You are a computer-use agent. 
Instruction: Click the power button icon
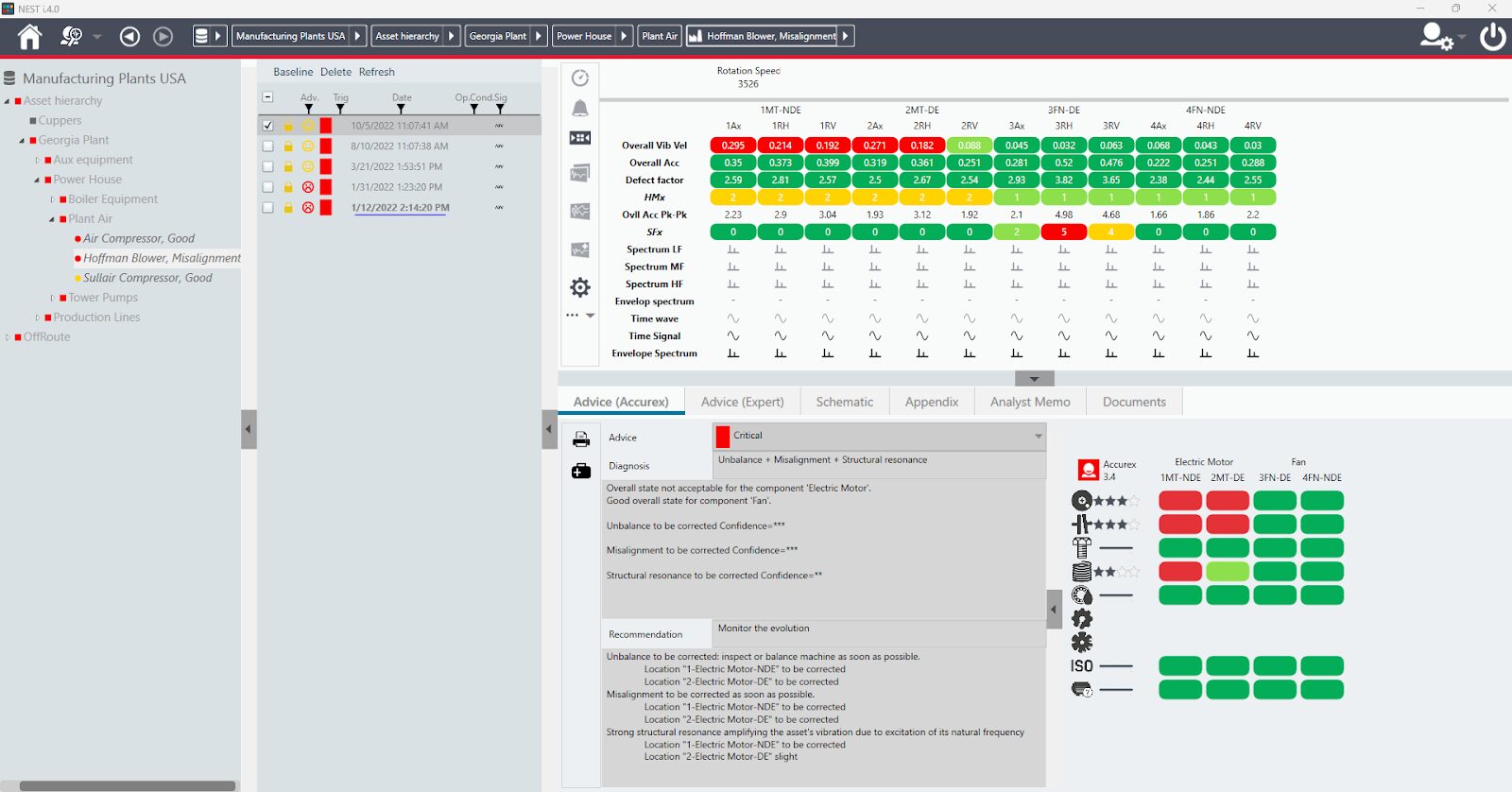(1492, 37)
